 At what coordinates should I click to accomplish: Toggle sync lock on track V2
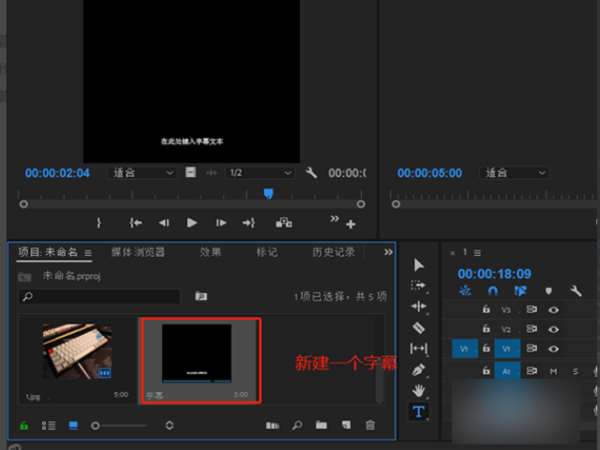pos(532,329)
